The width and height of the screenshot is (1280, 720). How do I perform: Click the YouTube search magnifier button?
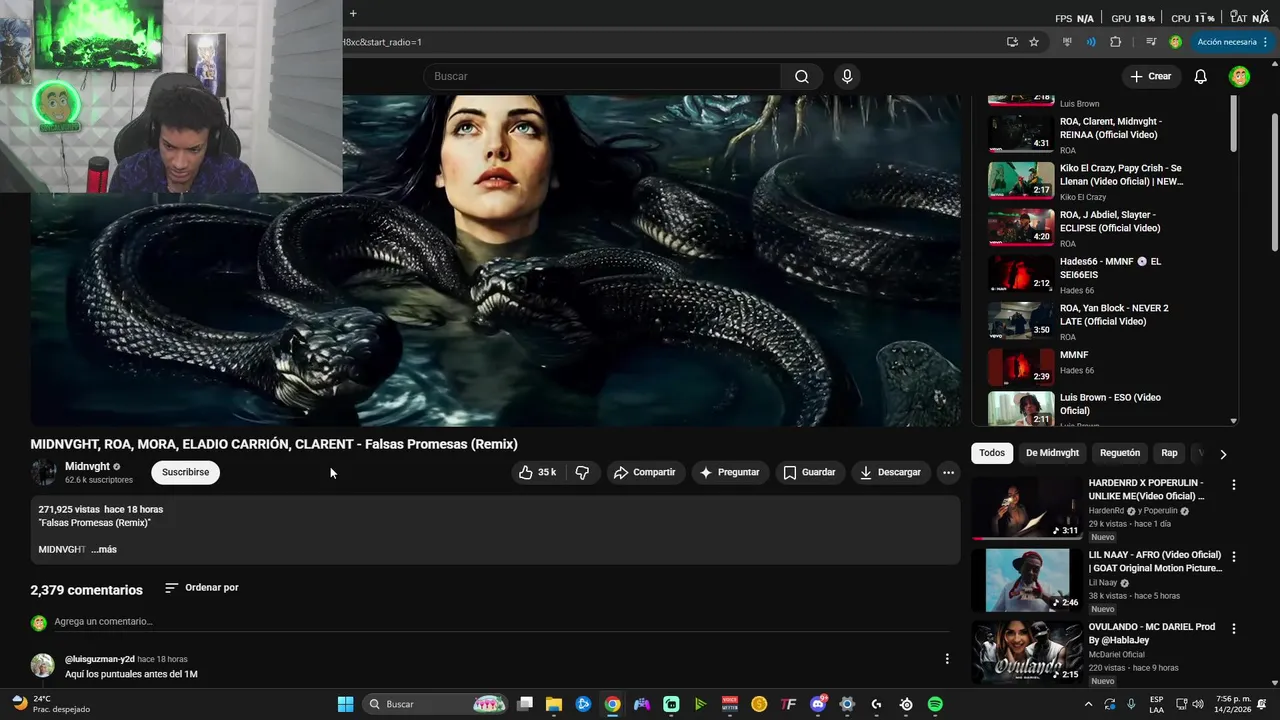tap(801, 76)
